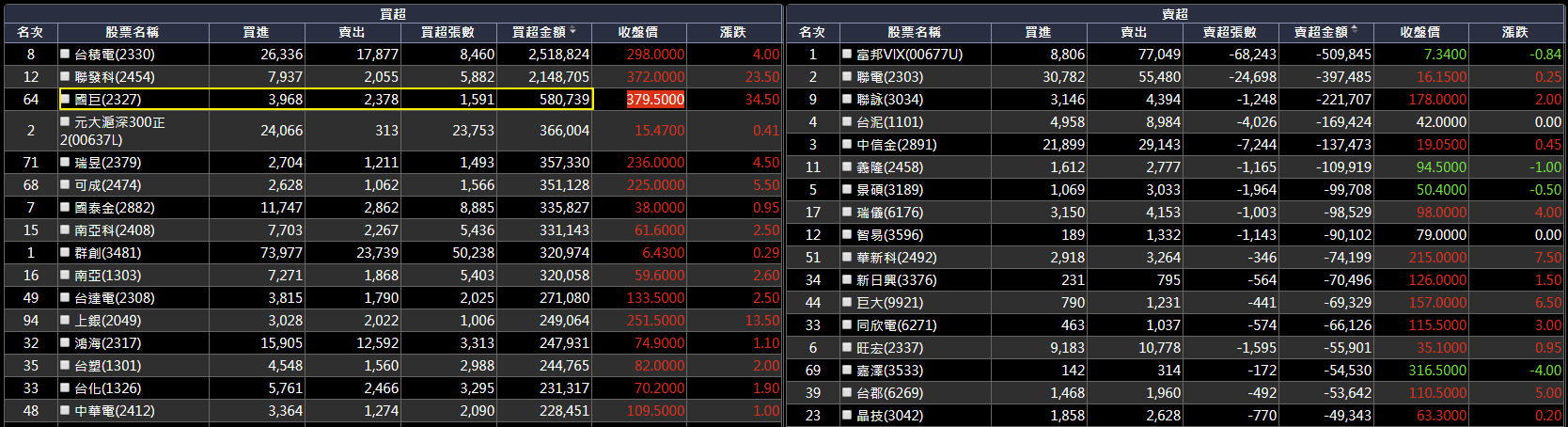Select the net sell lots value -68,243

point(1252,55)
